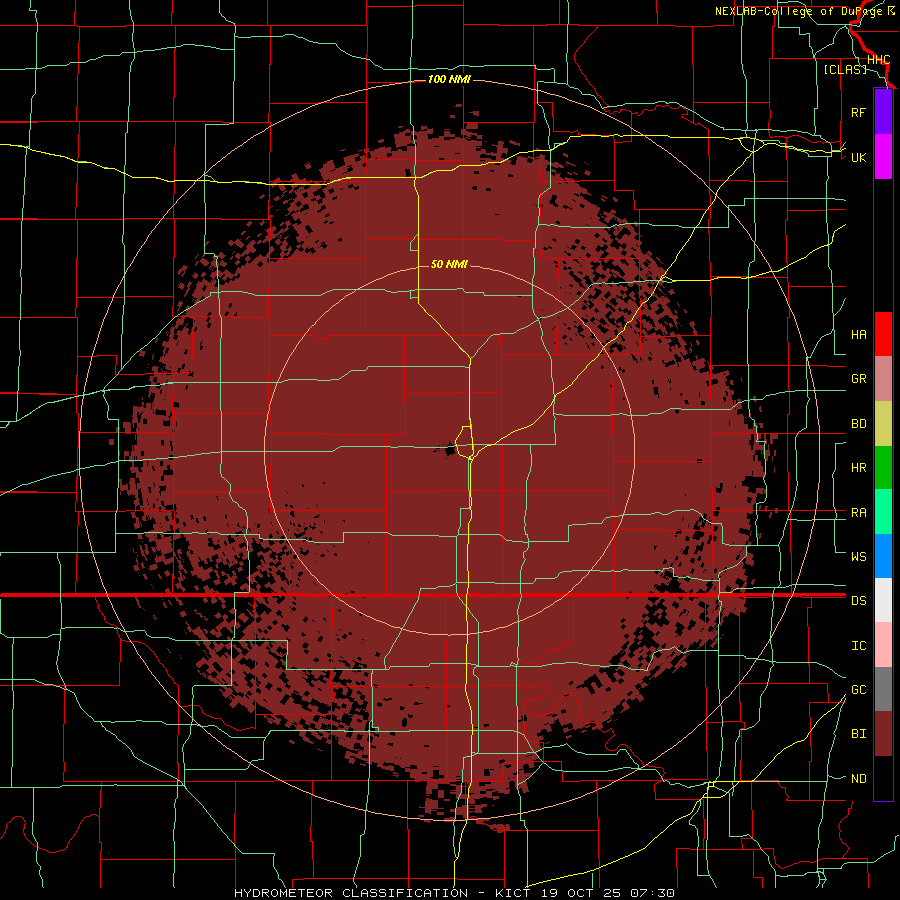The height and width of the screenshot is (900, 900).
Task: Click the IC legend label
Action: click(858, 646)
